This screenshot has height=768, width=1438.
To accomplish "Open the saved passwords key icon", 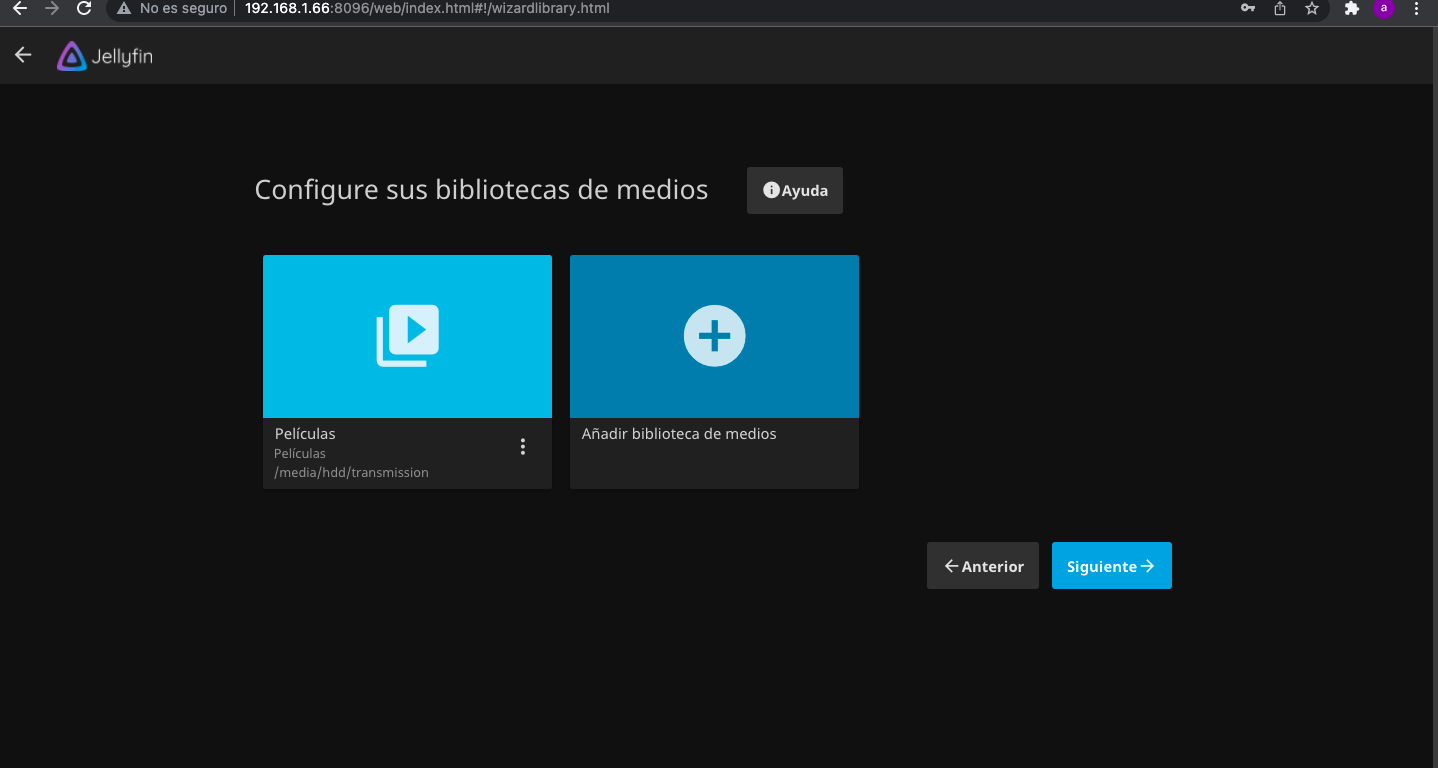I will 1248,8.
